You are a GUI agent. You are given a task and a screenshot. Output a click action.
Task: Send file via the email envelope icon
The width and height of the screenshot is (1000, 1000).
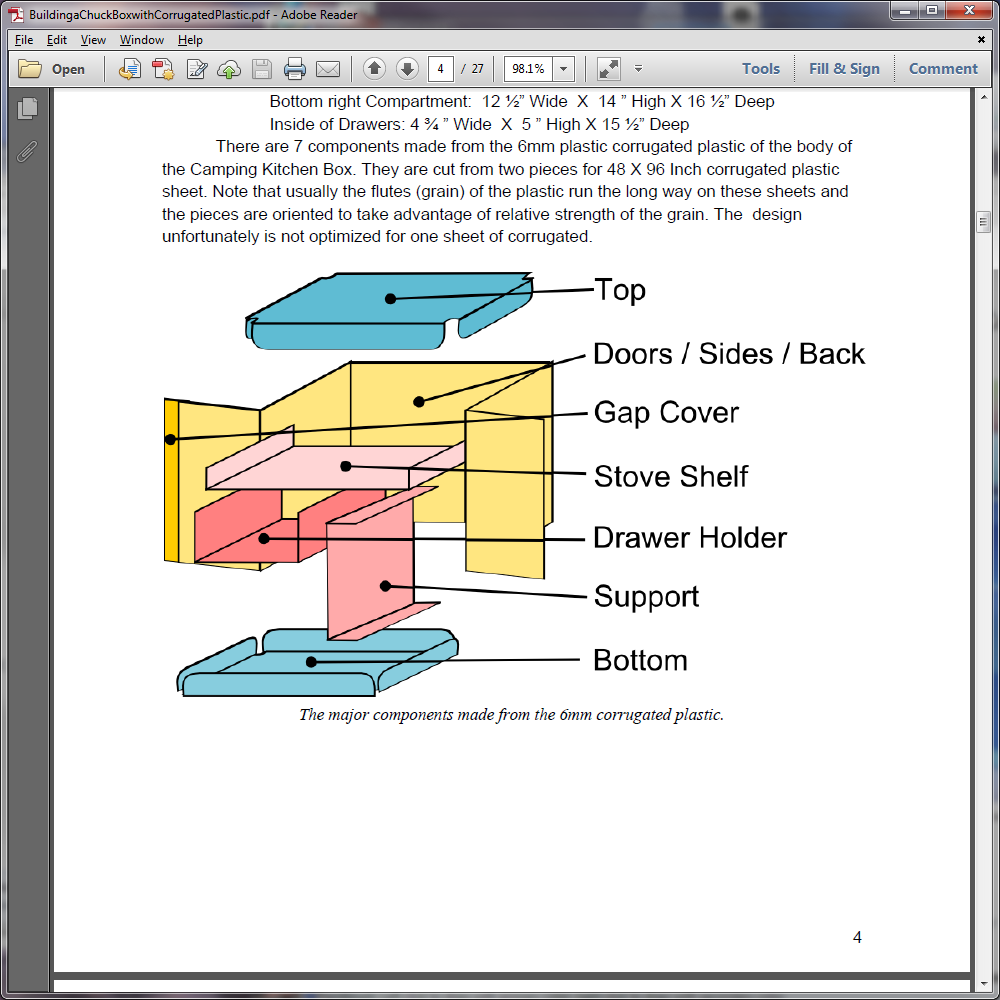coord(328,69)
